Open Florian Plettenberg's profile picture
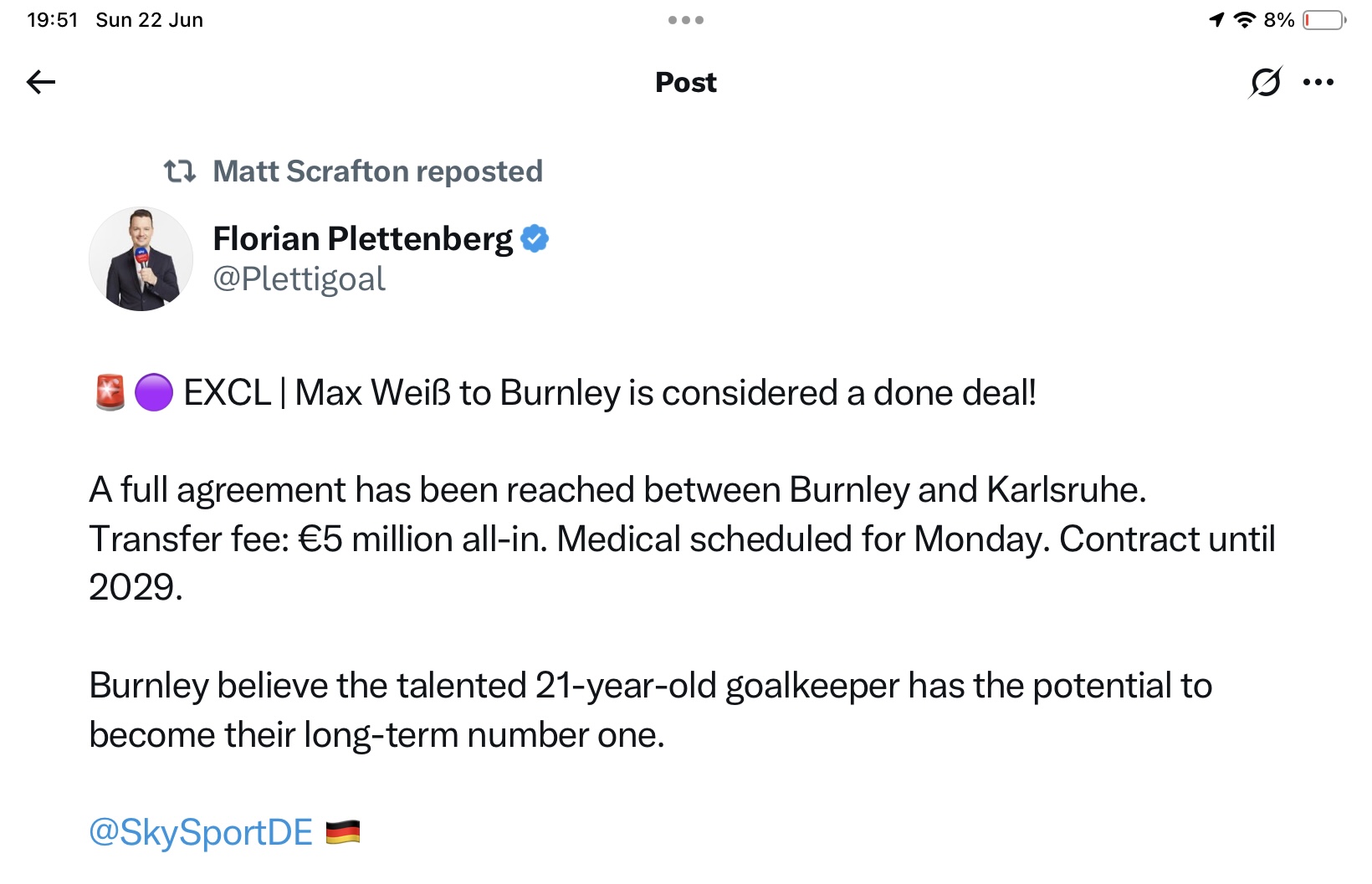The width and height of the screenshot is (1372, 884). coord(141,259)
